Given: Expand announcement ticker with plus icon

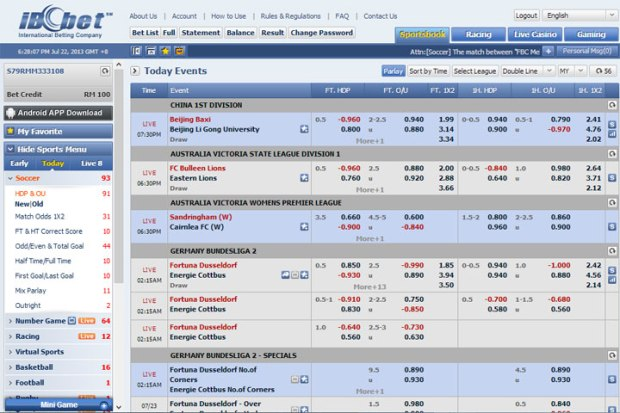Looking at the screenshot, I should point(548,51).
